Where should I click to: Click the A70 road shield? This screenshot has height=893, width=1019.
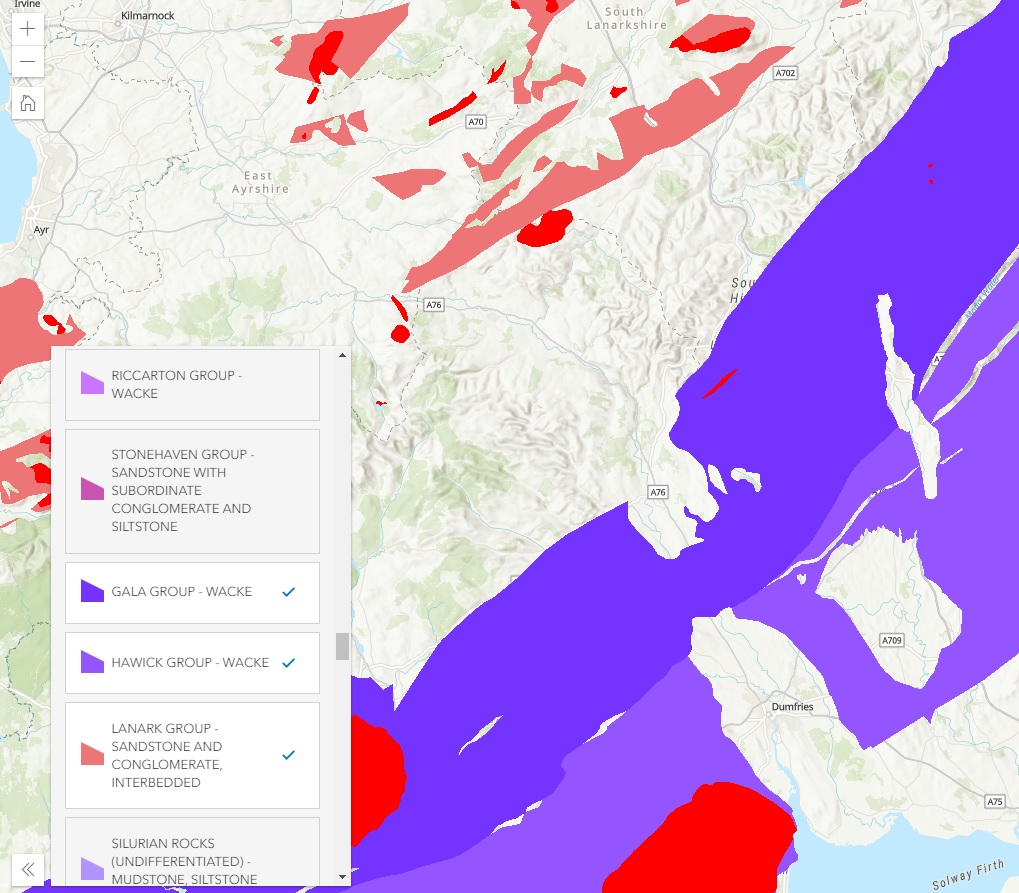[x=476, y=122]
